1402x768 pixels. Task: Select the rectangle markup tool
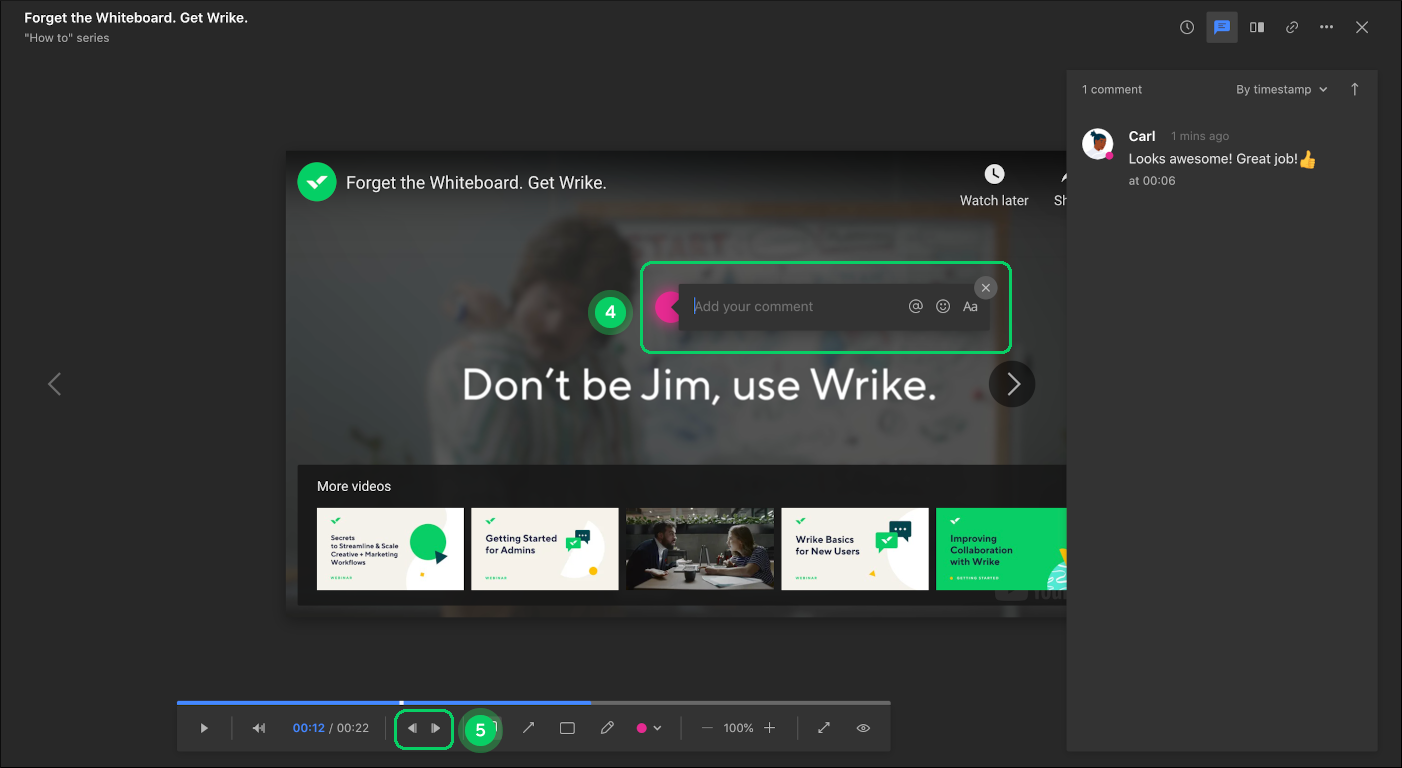click(x=567, y=728)
